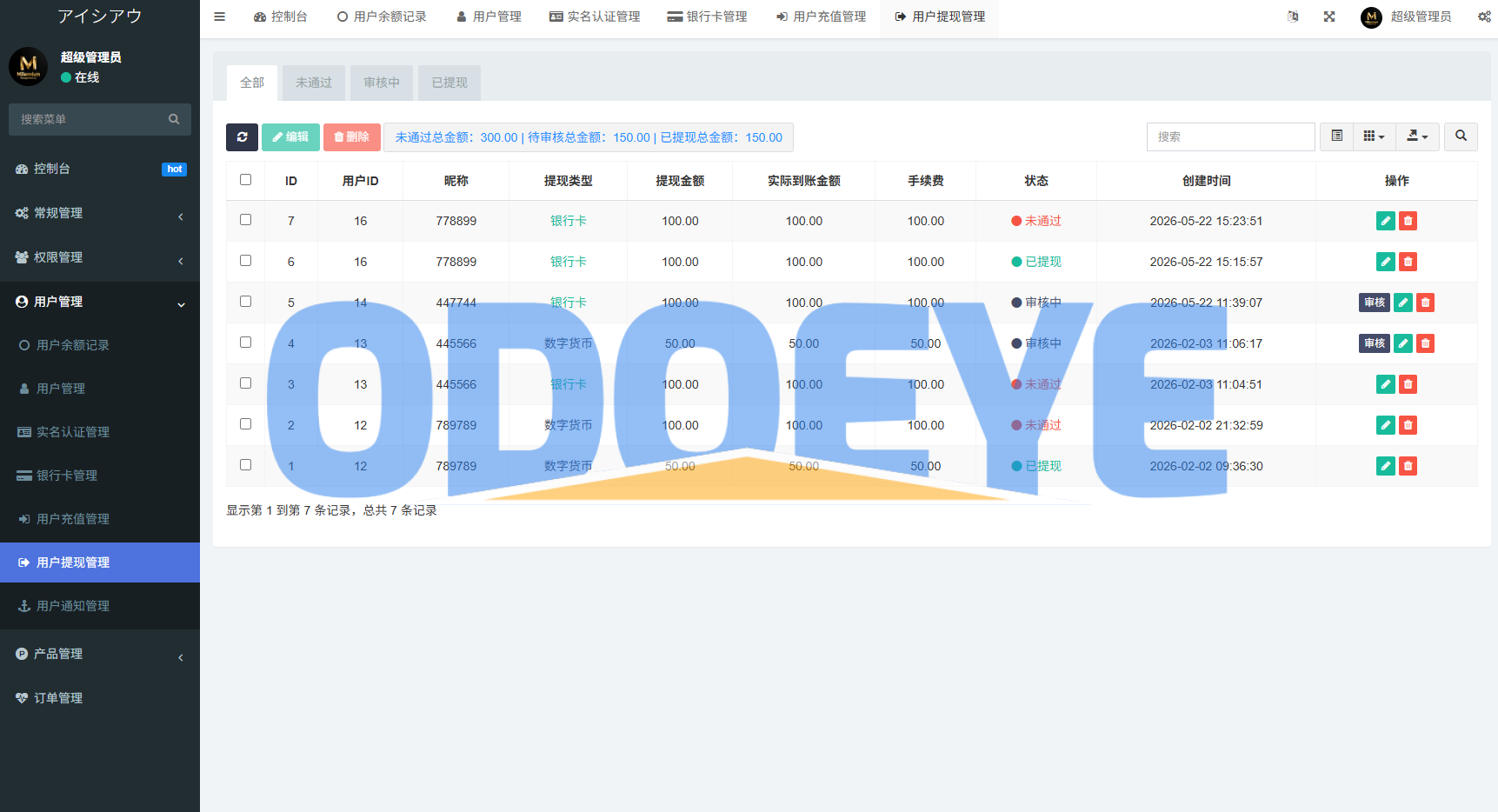Toggle the table list view icon

pyautogui.click(x=1337, y=136)
